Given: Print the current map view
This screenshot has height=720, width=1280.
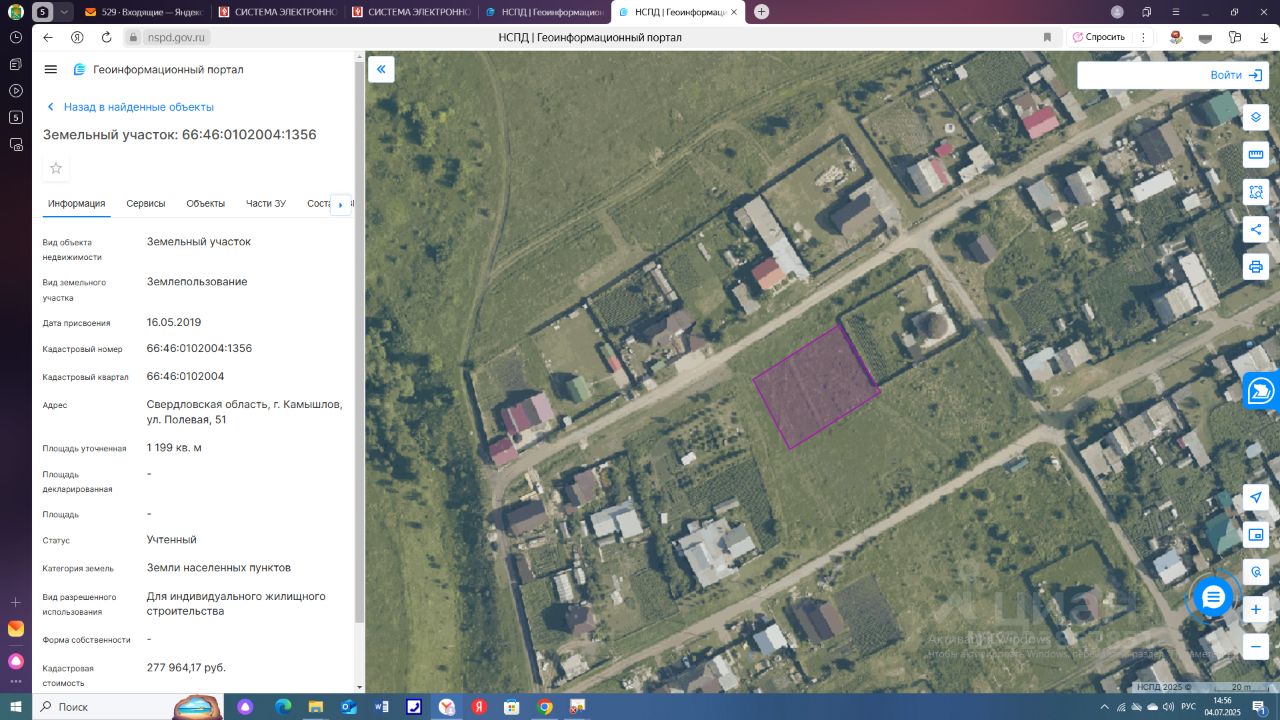Looking at the screenshot, I should pyautogui.click(x=1256, y=266).
